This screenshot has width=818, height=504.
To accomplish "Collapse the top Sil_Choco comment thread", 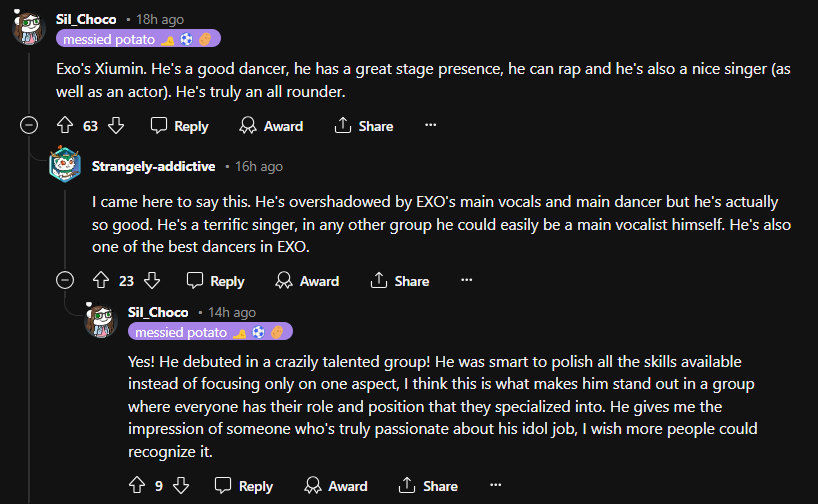I will pos(29,126).
